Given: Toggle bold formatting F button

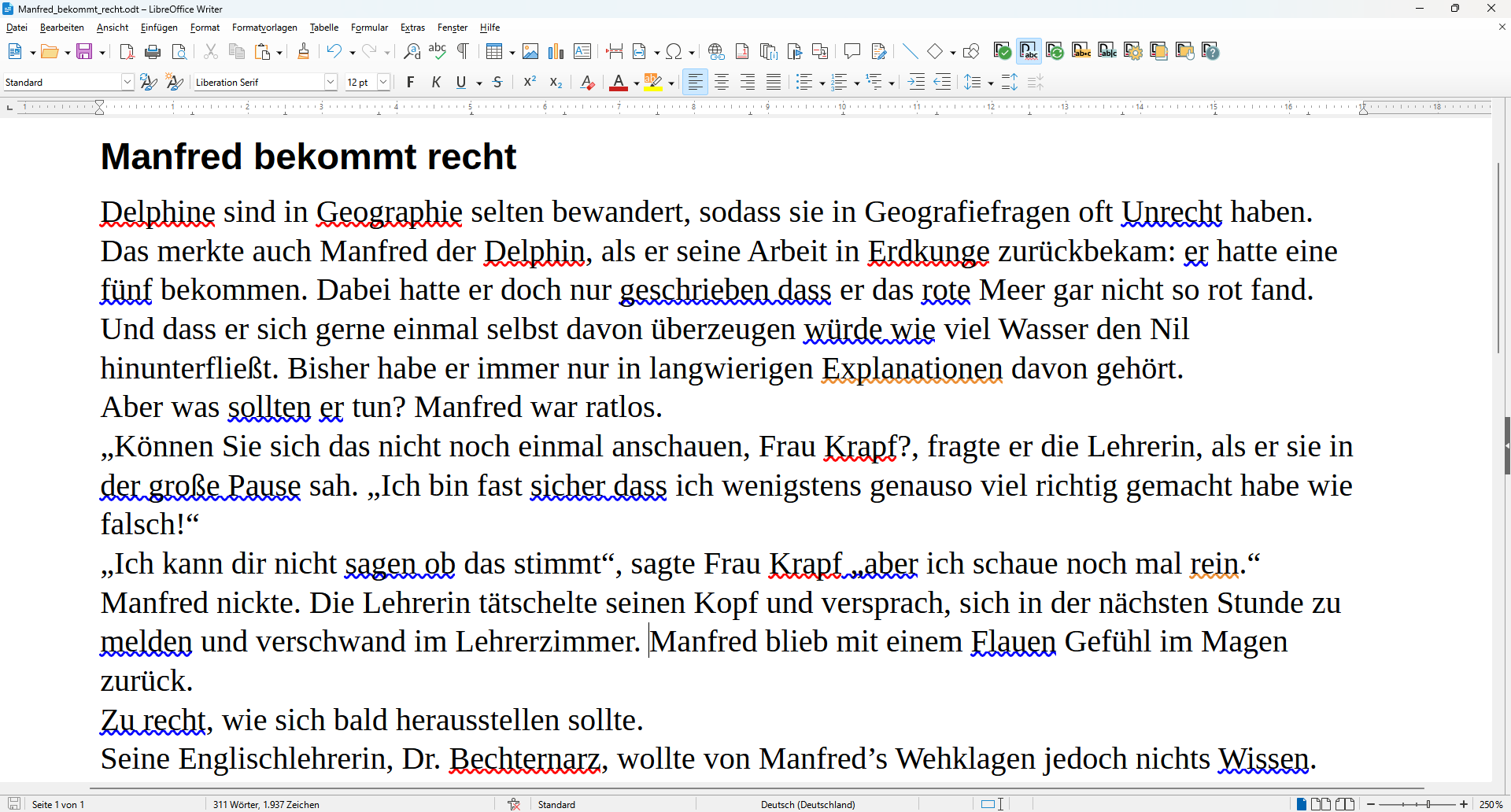Looking at the screenshot, I should [x=410, y=82].
